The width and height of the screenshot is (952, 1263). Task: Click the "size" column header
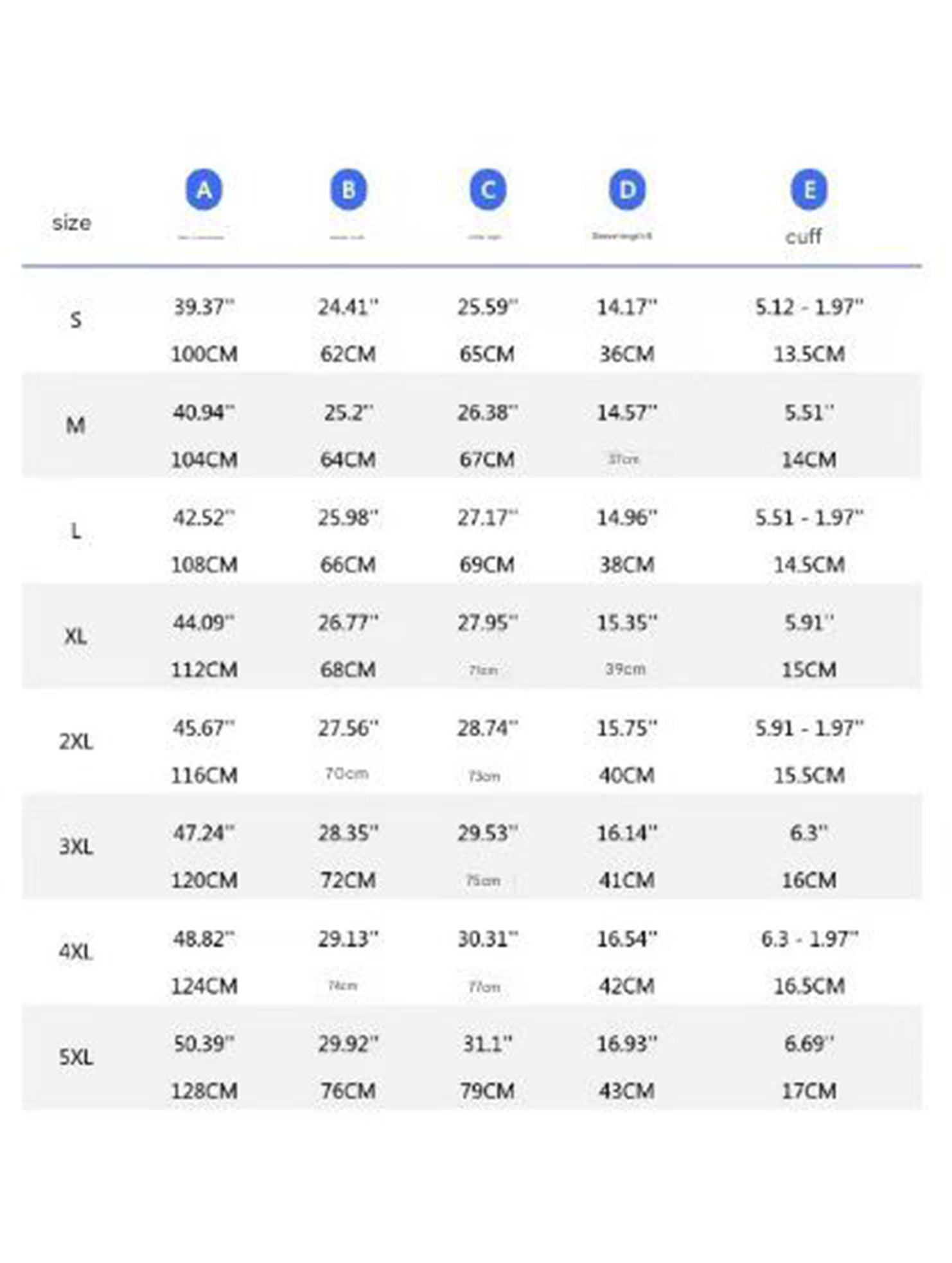point(71,223)
